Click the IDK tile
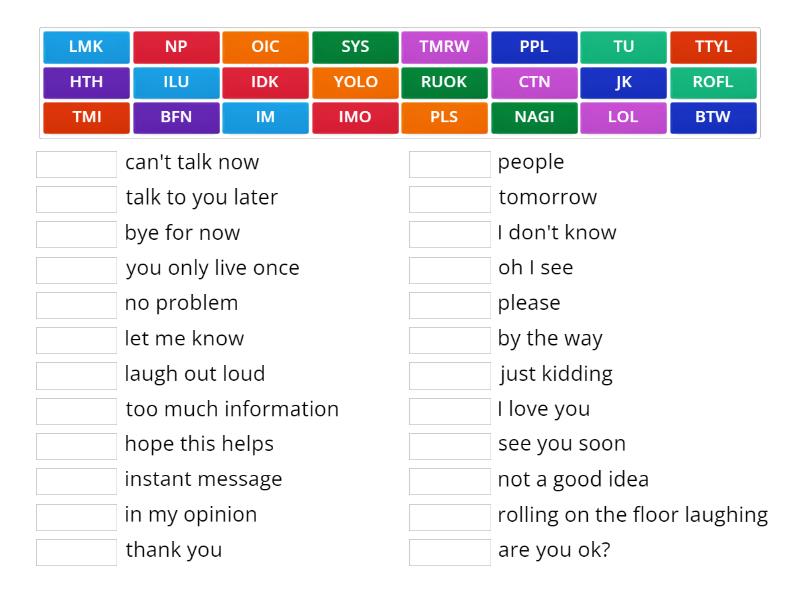This screenshot has width=800, height=600. 265,82
